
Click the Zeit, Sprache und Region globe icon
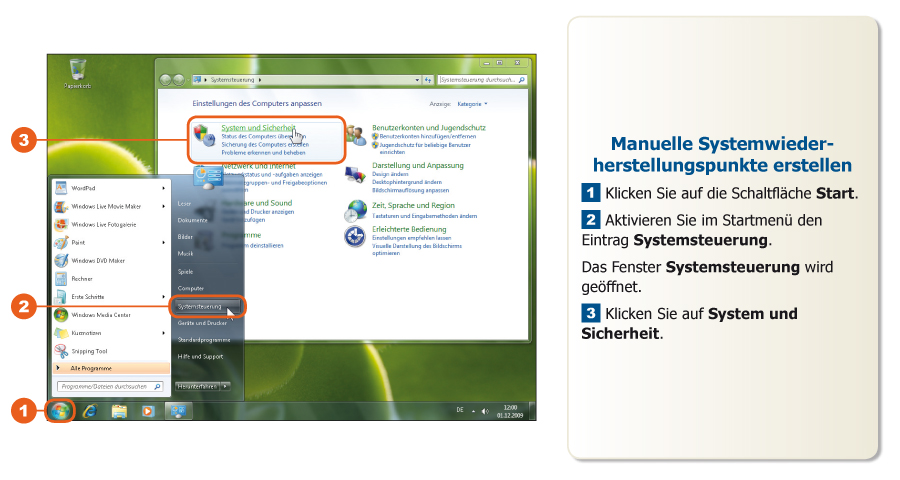tap(355, 211)
